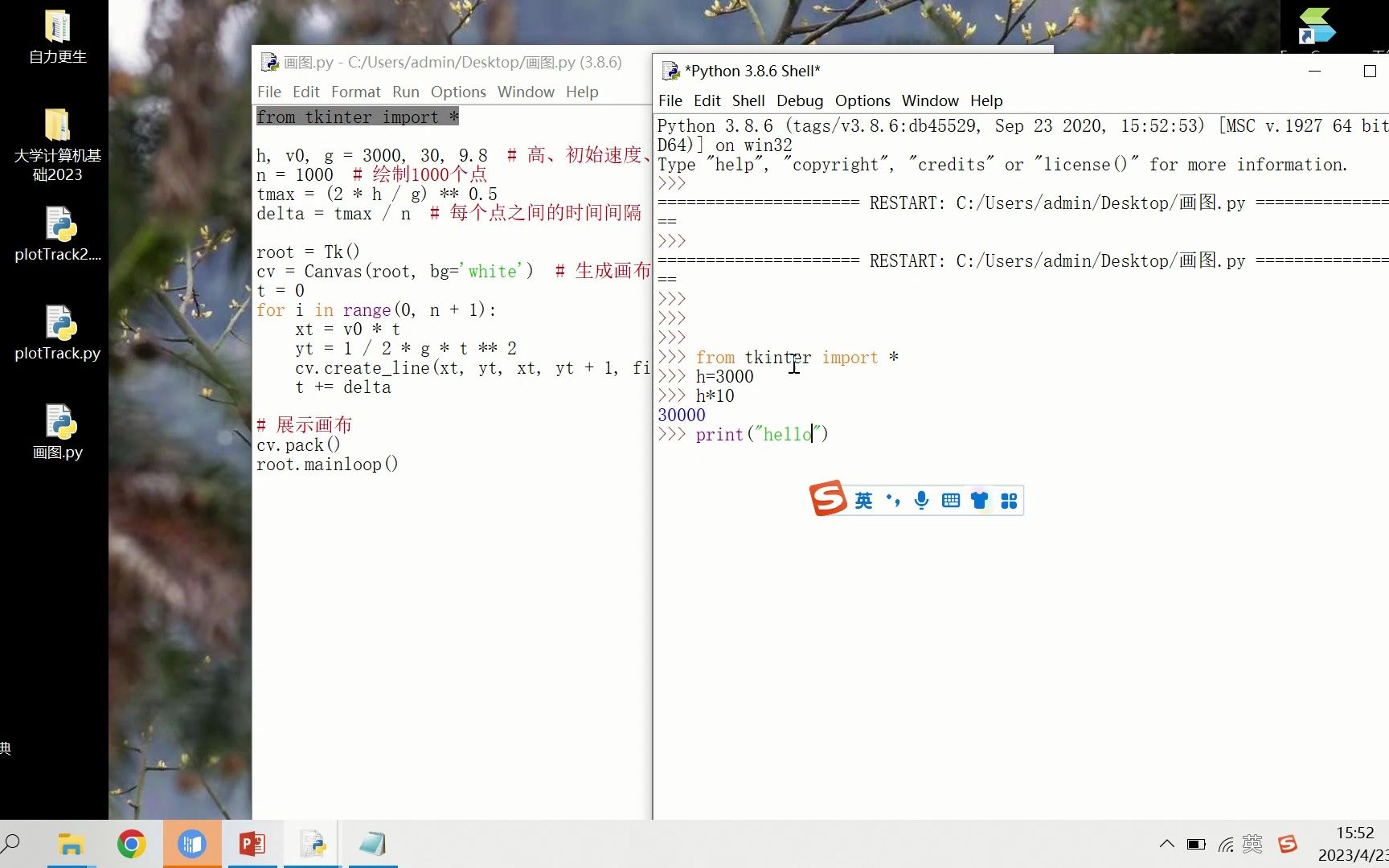
Task: Click the shortcut icon at desktop top right
Action: [x=1316, y=27]
